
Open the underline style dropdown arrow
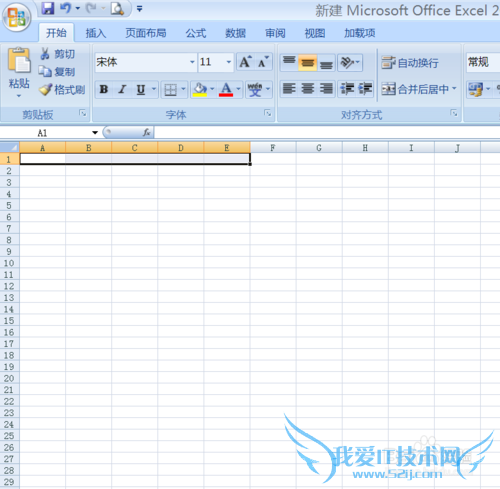(154, 89)
